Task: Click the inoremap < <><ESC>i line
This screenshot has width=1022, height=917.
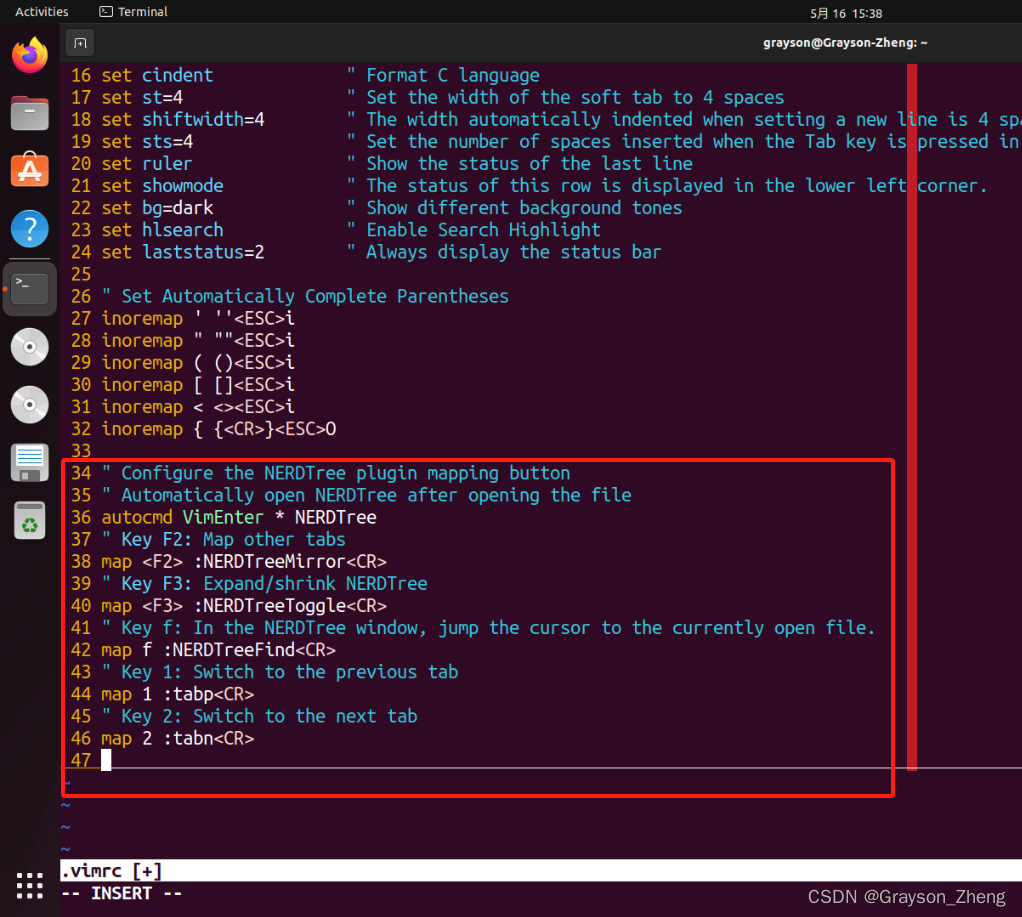Action: [x=198, y=408]
